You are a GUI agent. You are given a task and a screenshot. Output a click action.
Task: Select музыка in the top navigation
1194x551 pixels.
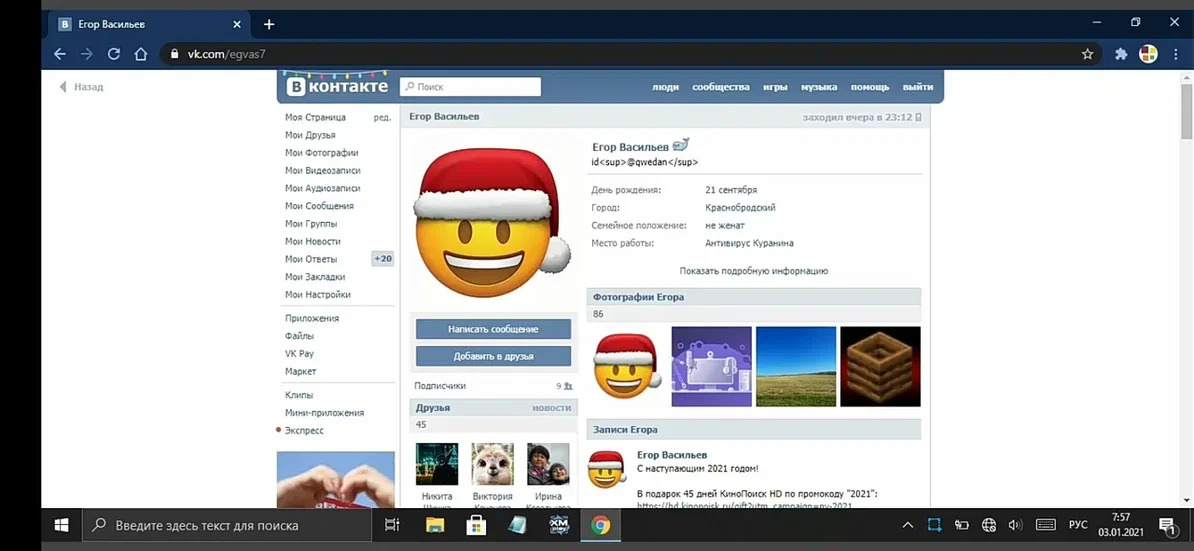[818, 87]
